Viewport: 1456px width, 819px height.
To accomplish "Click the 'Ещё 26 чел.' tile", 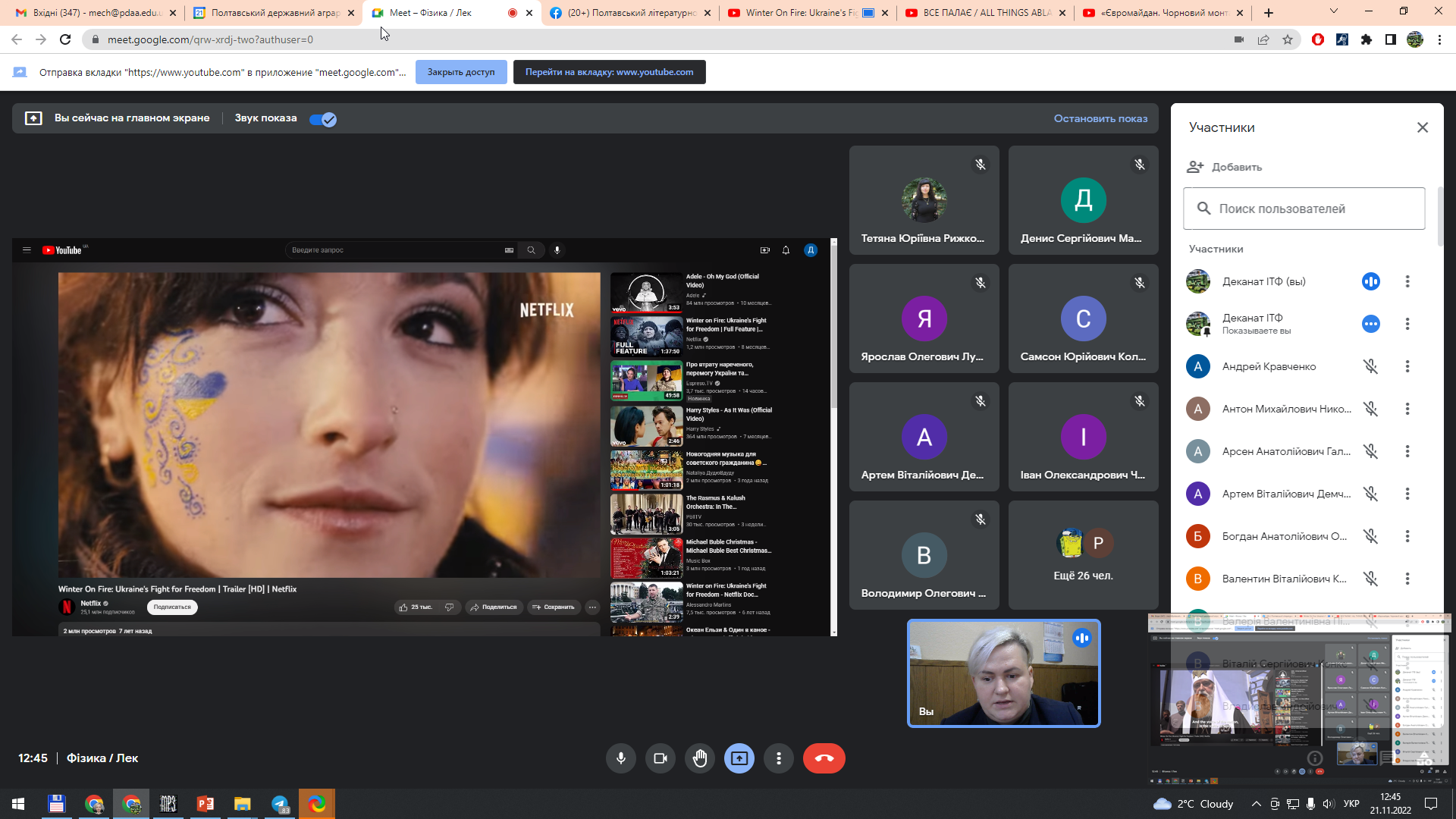I will coord(1084,555).
